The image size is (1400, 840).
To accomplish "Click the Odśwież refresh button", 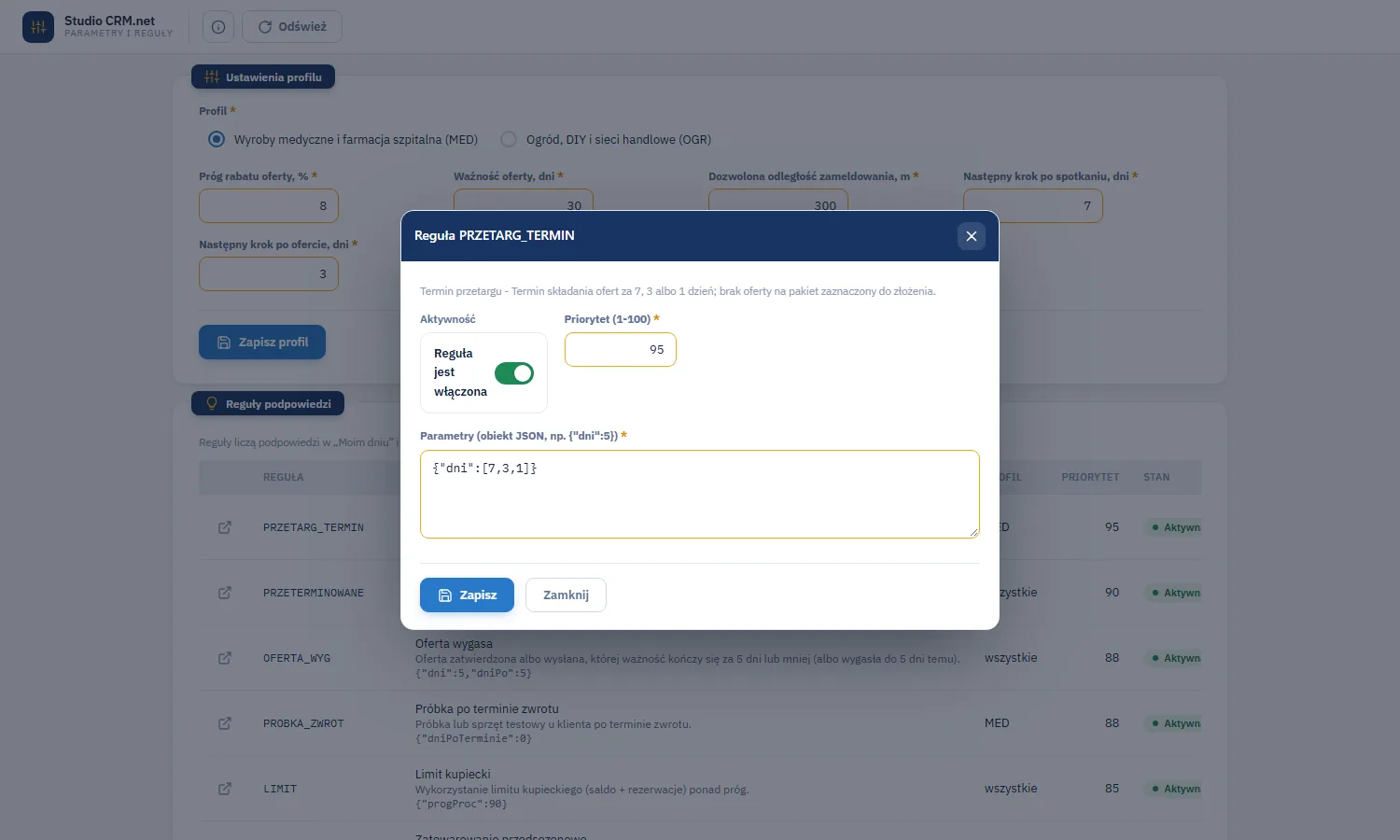I will [x=292, y=27].
